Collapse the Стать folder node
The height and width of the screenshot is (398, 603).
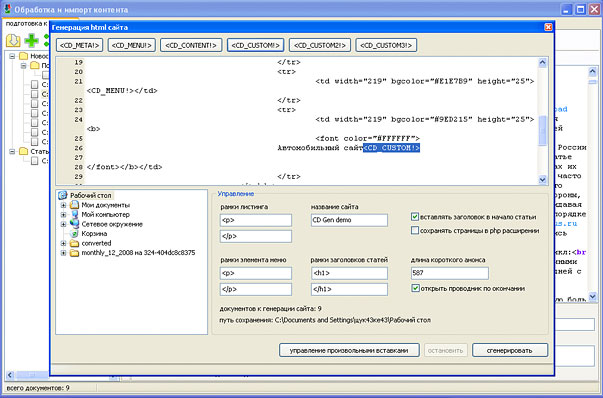tap(12, 151)
